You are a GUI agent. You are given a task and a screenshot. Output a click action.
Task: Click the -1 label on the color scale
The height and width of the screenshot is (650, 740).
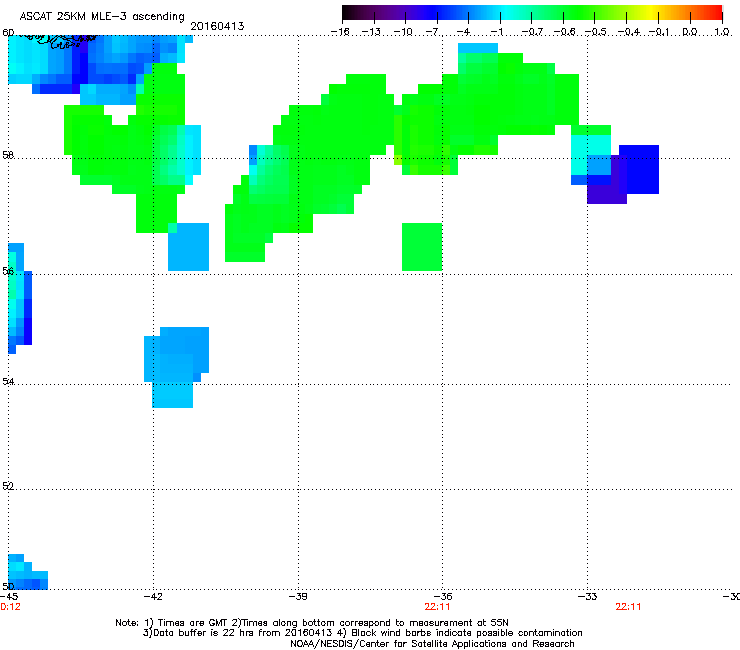[496, 32]
